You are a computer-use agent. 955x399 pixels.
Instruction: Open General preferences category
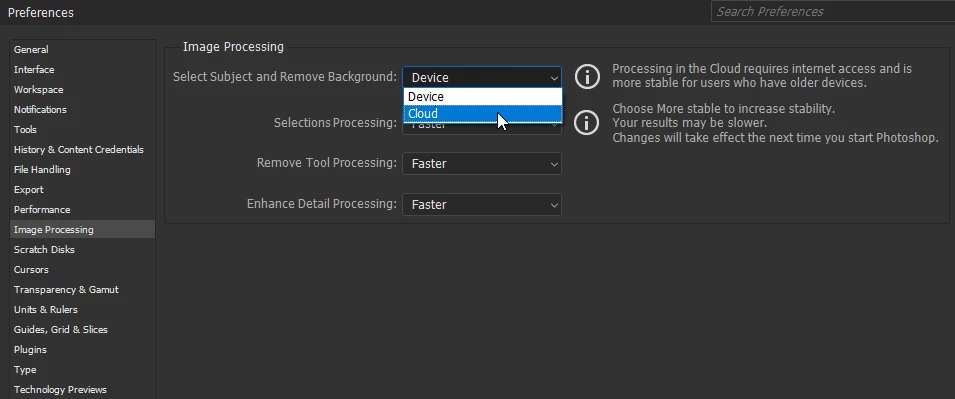tap(31, 50)
